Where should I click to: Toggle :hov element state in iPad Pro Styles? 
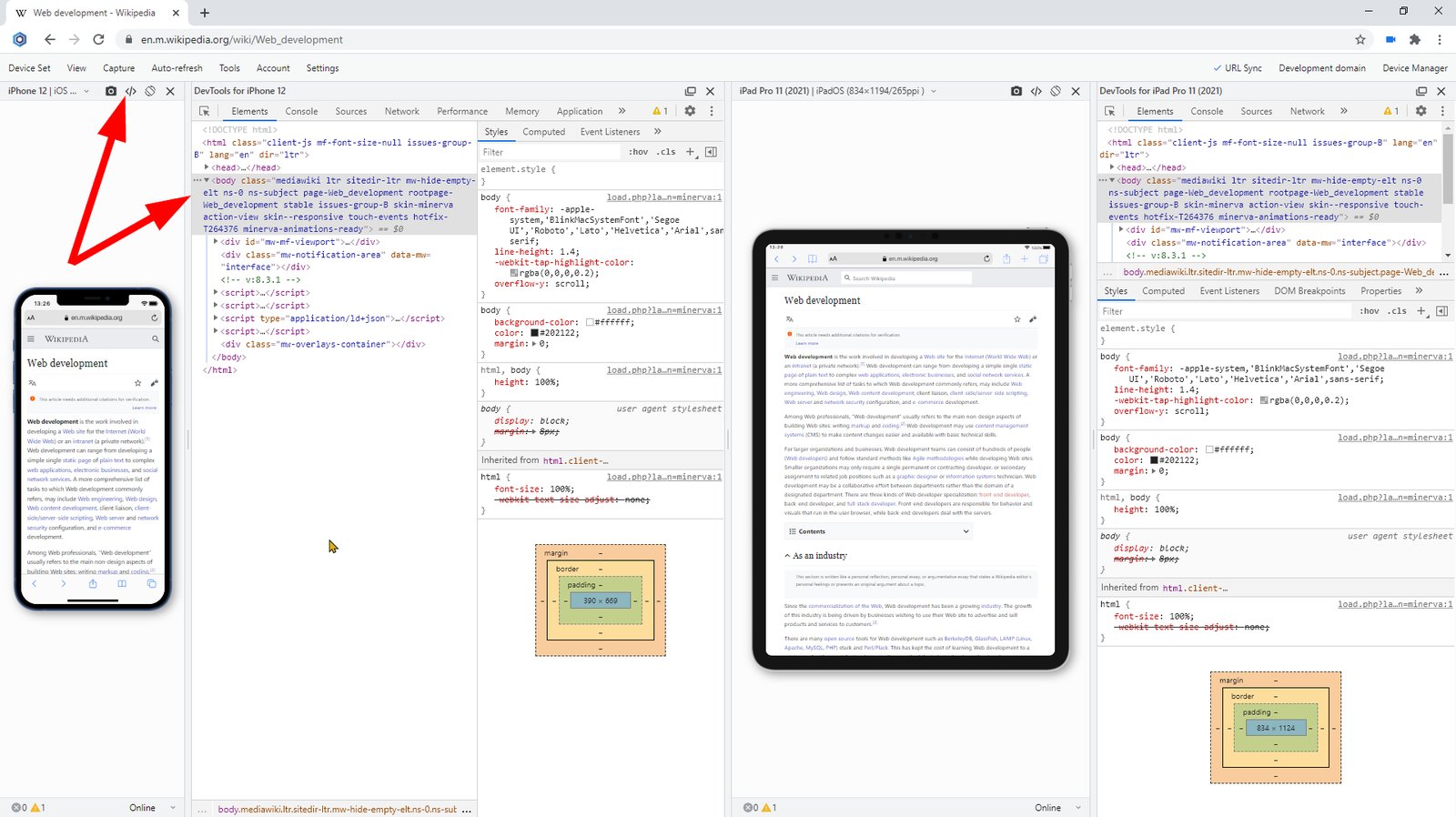(x=1370, y=311)
